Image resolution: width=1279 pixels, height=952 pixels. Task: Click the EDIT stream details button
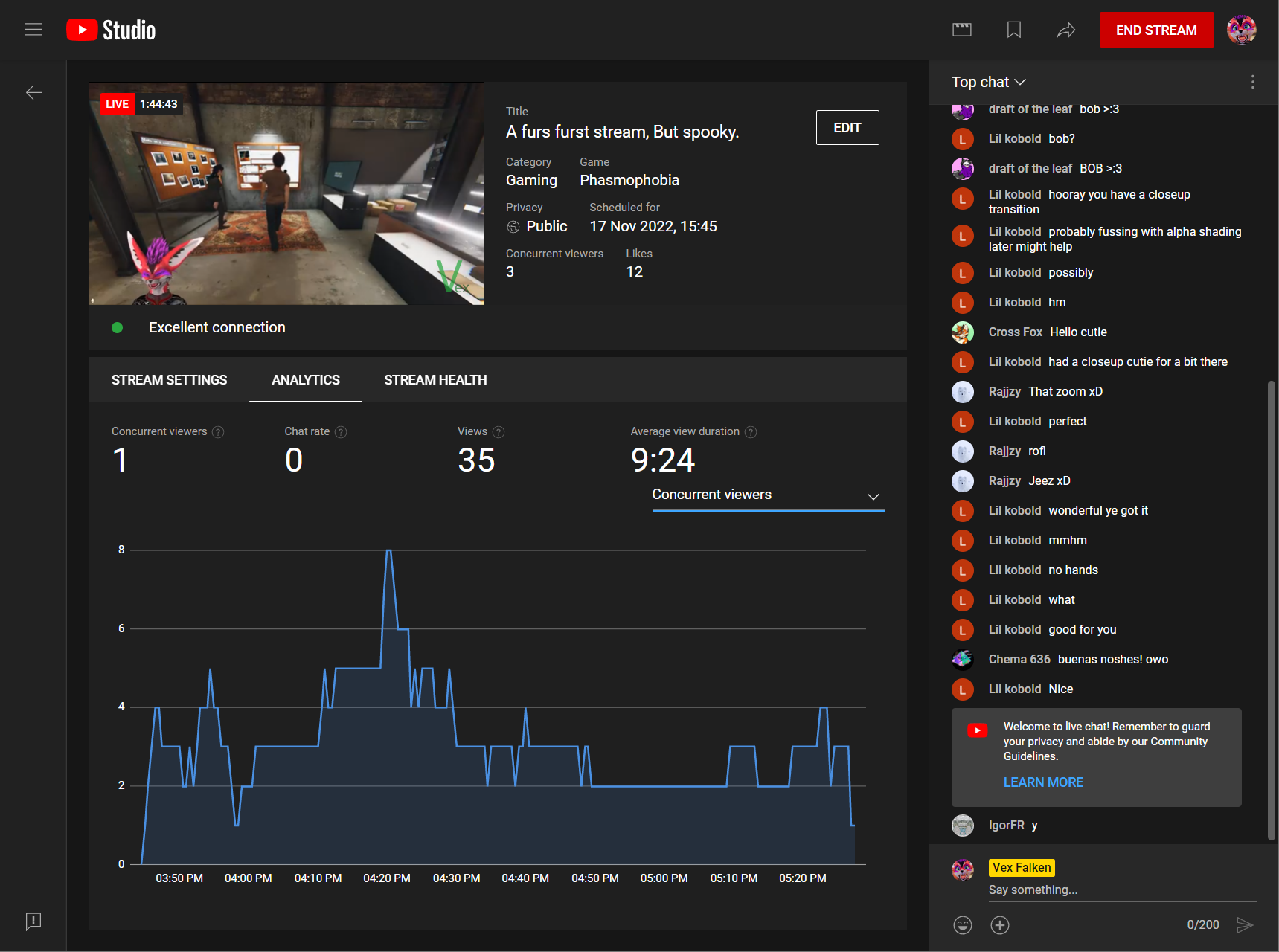point(847,128)
